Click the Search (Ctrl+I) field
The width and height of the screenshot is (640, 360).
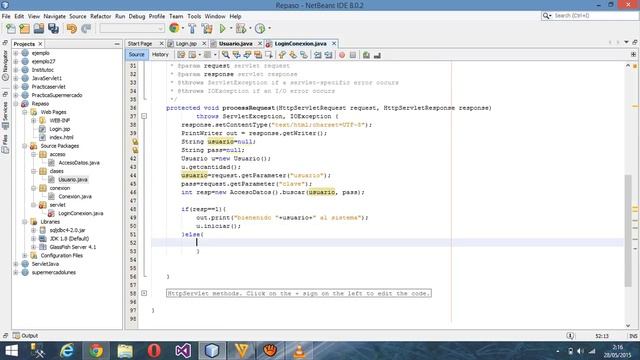coord(589,16)
